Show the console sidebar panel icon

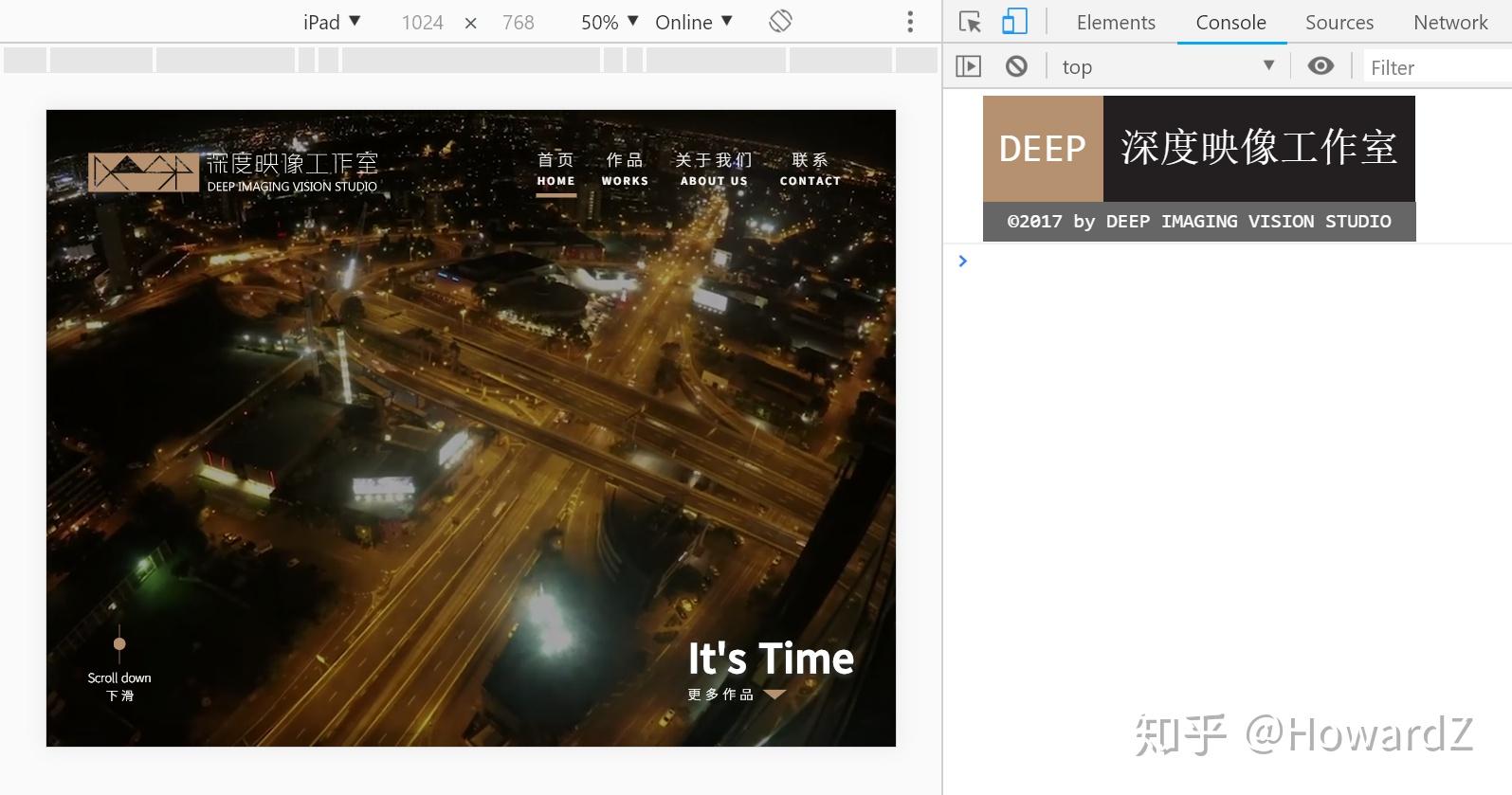(968, 66)
